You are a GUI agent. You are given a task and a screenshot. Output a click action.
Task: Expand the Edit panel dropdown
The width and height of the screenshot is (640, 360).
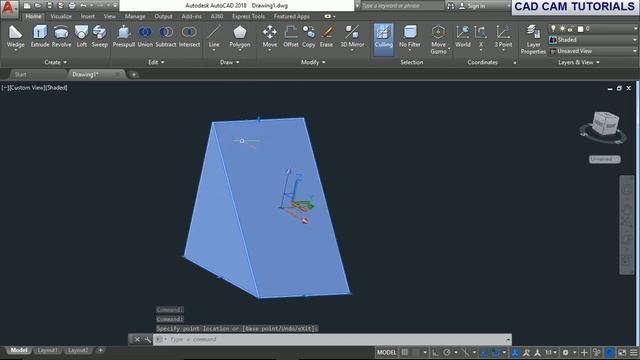156,62
